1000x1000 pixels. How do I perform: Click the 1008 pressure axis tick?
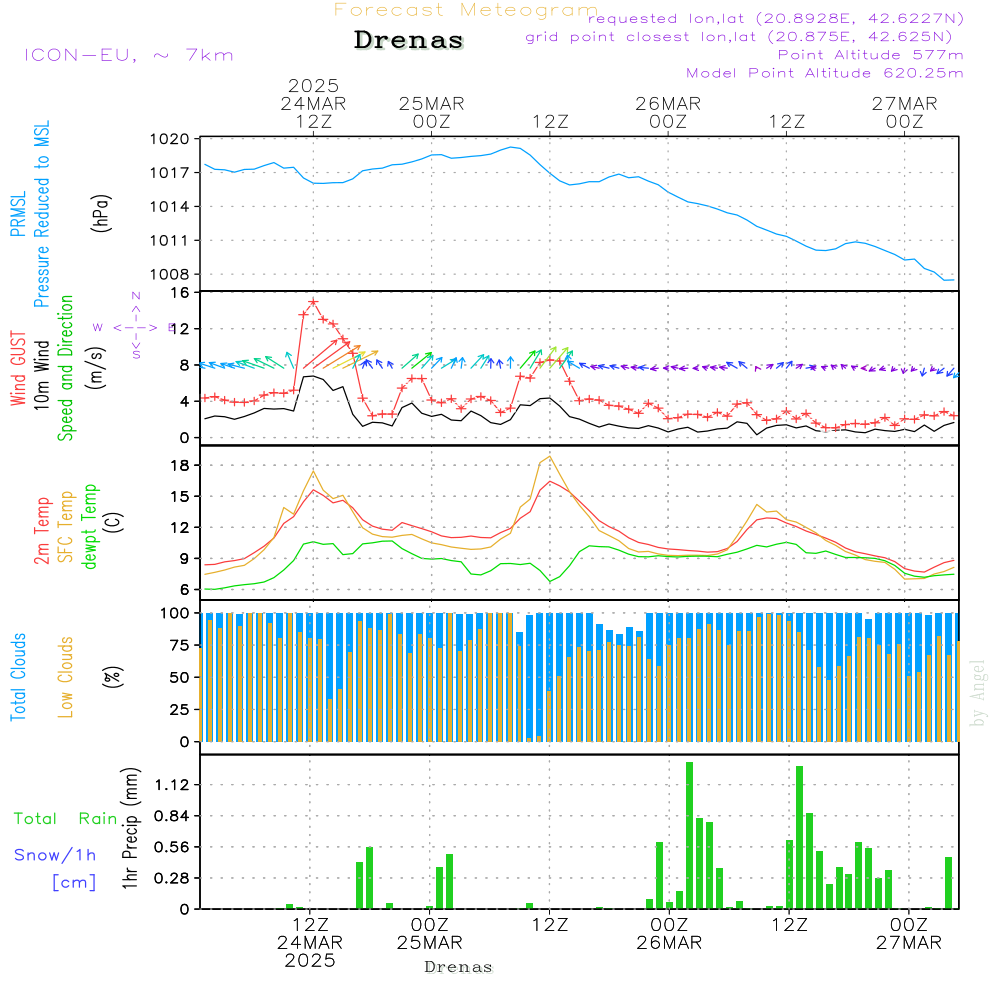tap(169, 274)
